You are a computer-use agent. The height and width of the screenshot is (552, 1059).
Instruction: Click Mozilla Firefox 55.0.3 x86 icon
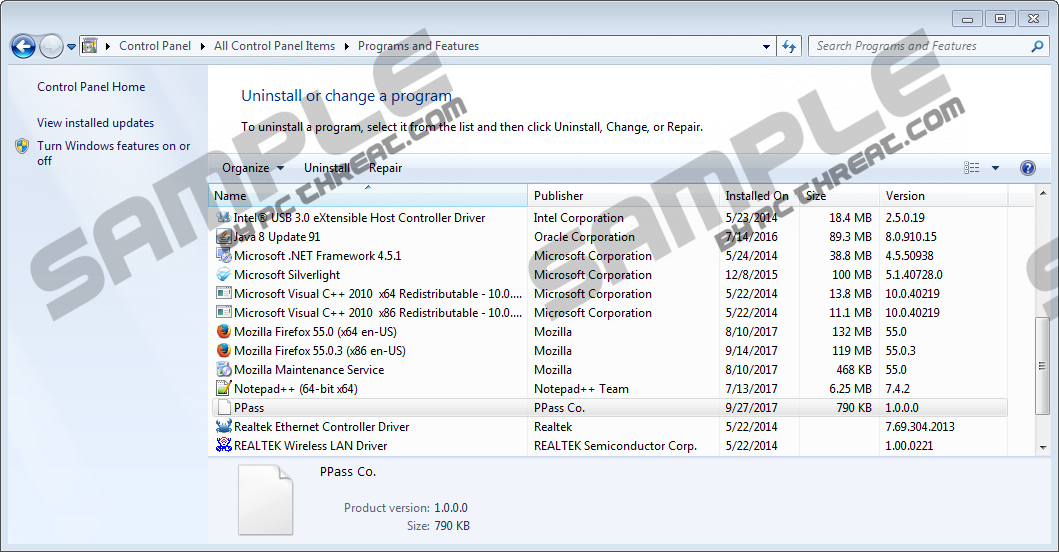pyautogui.click(x=224, y=351)
